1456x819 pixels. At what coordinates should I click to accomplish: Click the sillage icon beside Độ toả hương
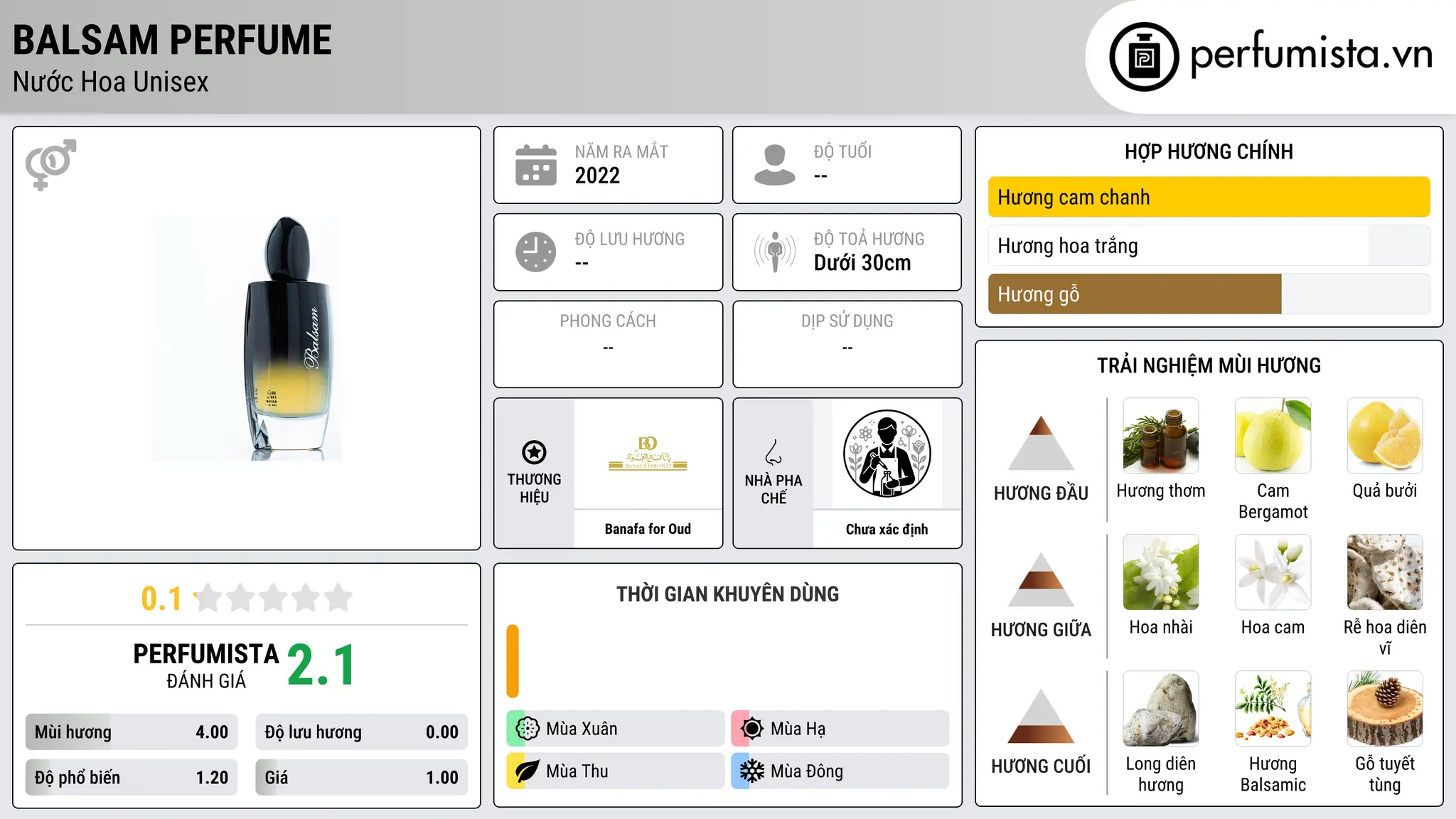[x=775, y=252]
